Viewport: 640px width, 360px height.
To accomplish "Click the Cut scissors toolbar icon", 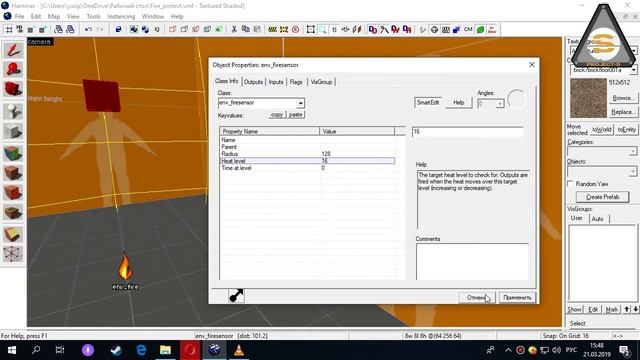I will 234,29.
